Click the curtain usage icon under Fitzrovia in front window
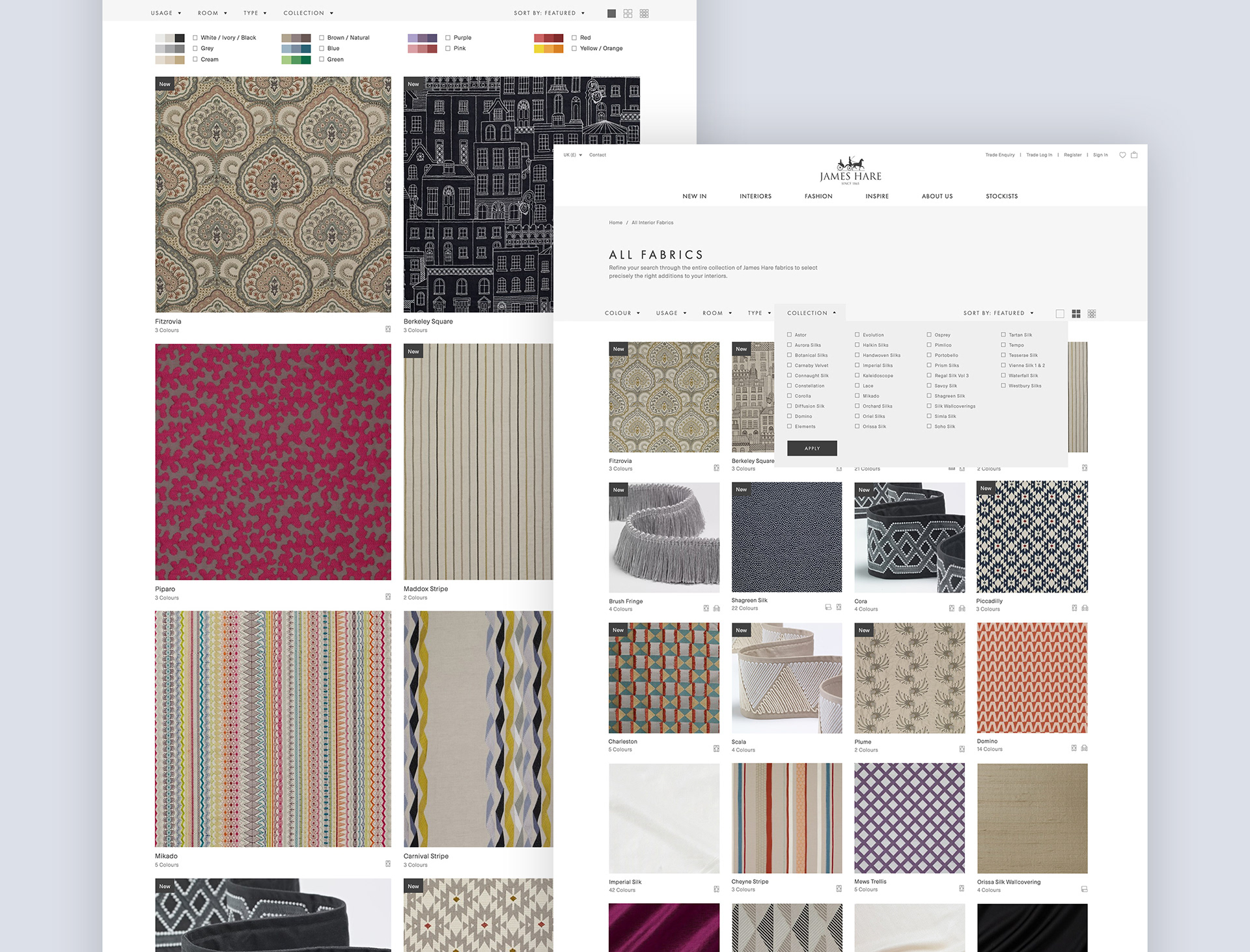1250x952 pixels. (x=716, y=468)
